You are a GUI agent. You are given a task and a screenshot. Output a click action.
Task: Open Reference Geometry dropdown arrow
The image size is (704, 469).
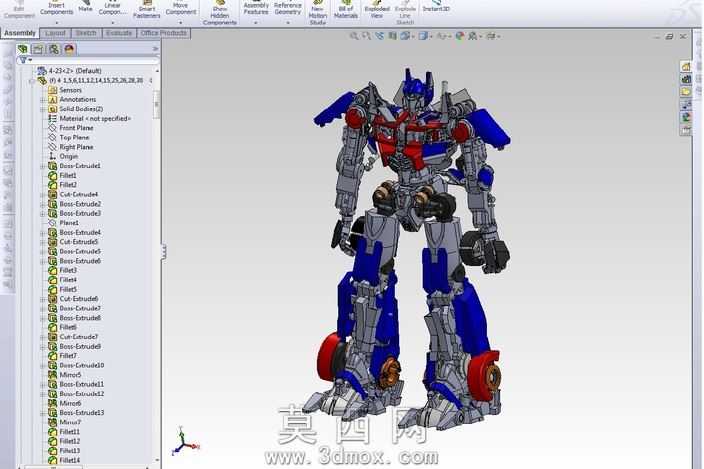pos(287,22)
